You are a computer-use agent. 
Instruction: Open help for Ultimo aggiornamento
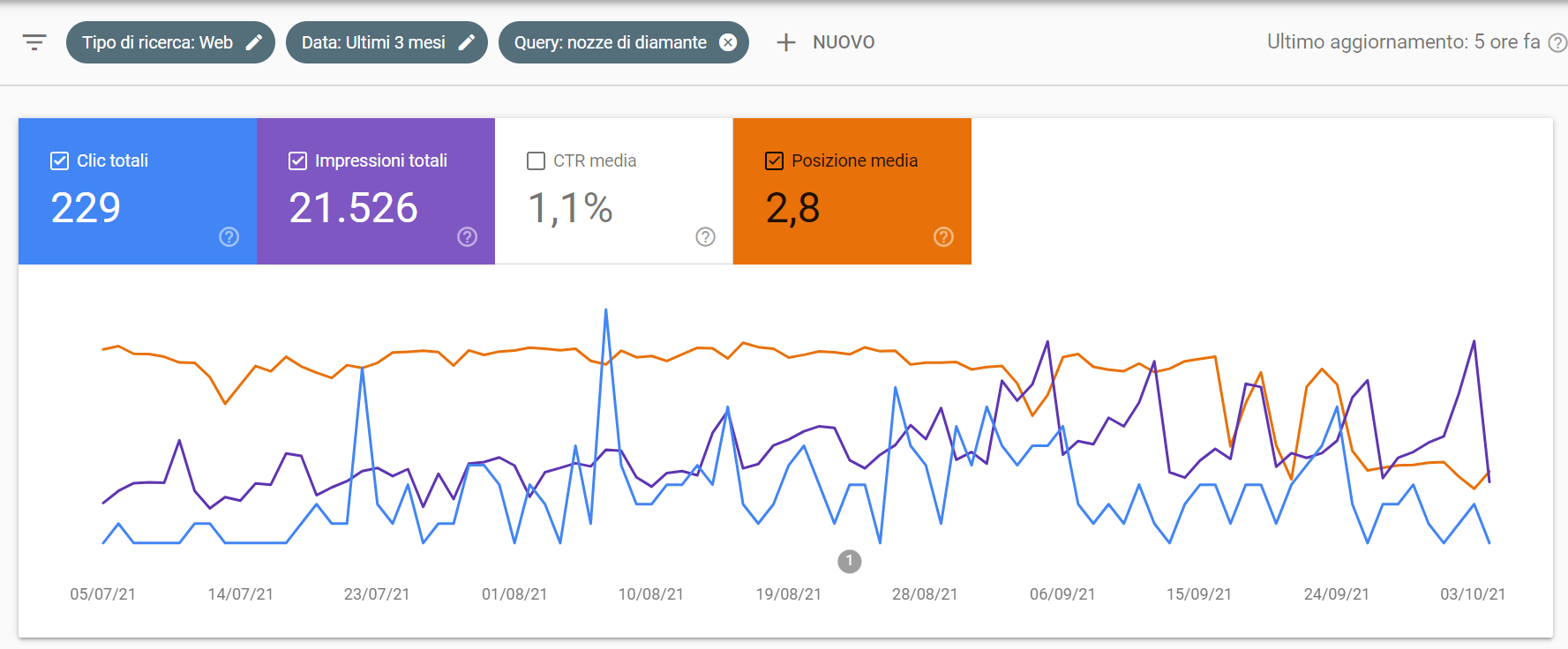(x=1558, y=42)
